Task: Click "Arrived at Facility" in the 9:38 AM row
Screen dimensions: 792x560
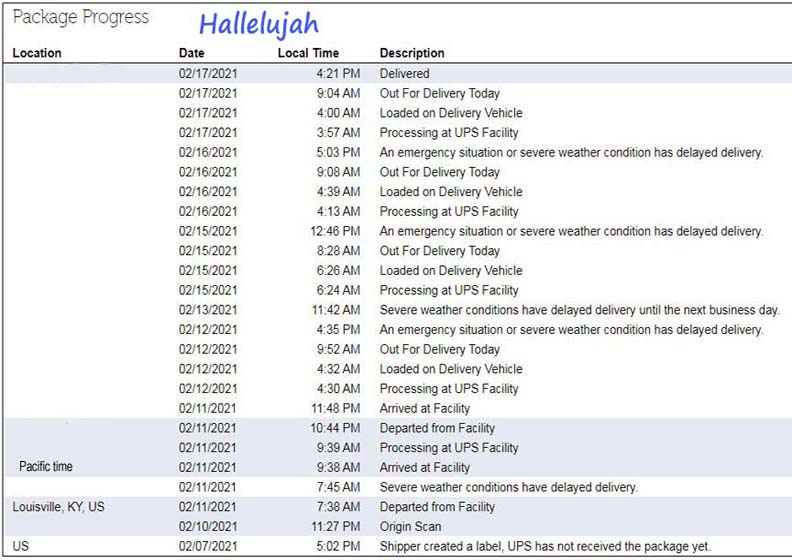Action: (x=425, y=468)
